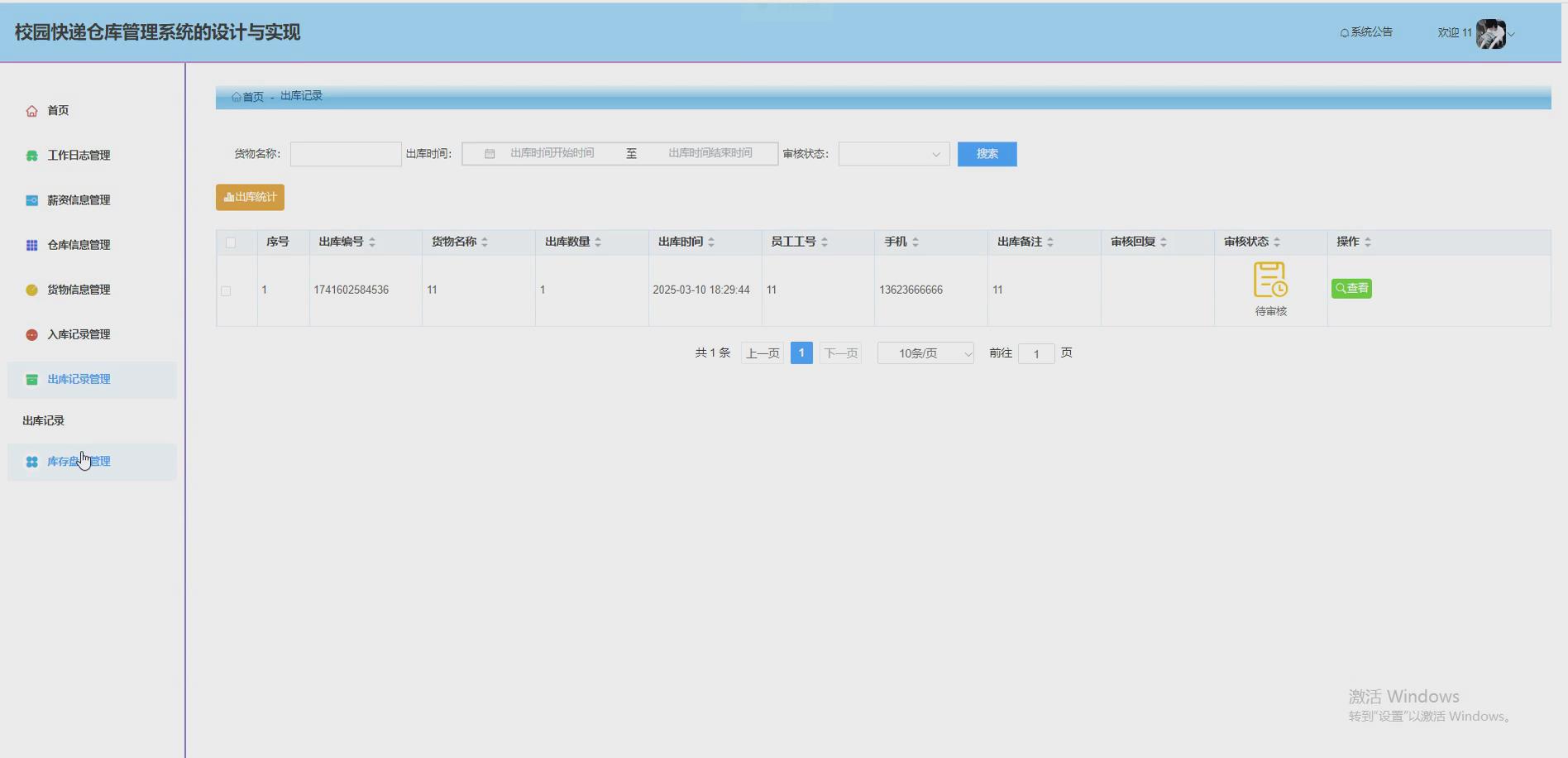Select the checkbox for row 1741602584536

226,290
